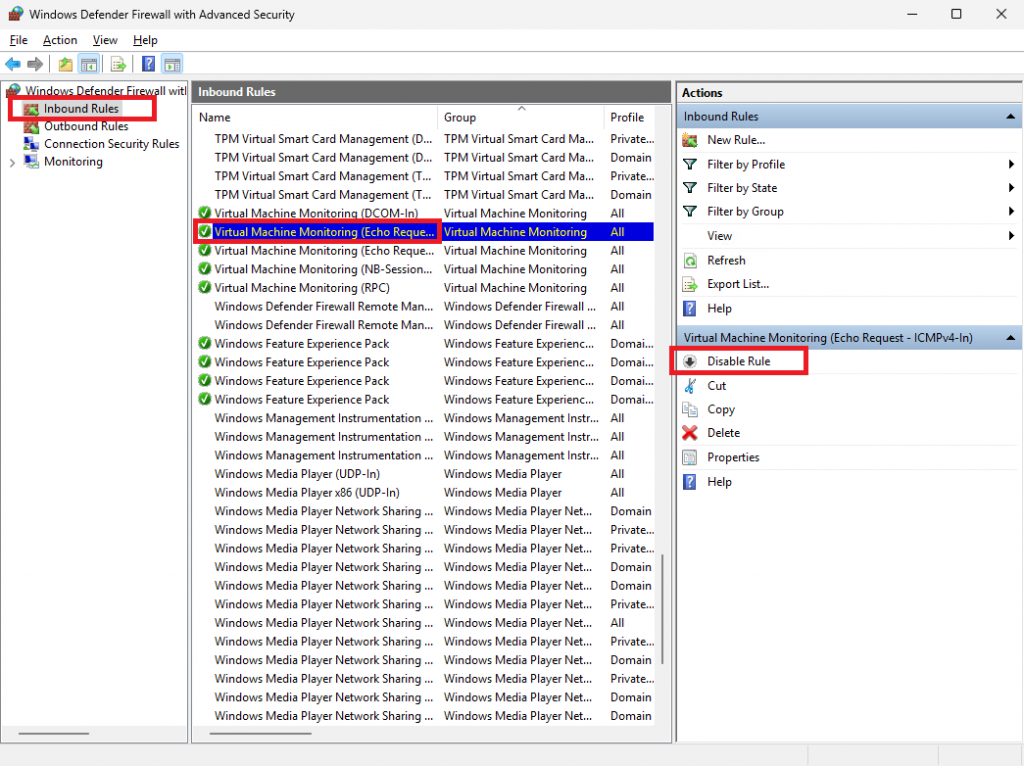Click the console tree horizontal scrollbar
This screenshot has height=766, width=1024.
(54, 733)
